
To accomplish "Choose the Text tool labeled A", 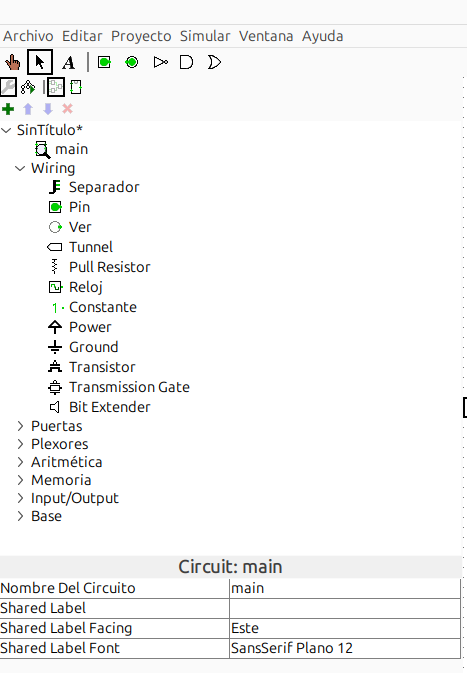I will (x=68, y=63).
